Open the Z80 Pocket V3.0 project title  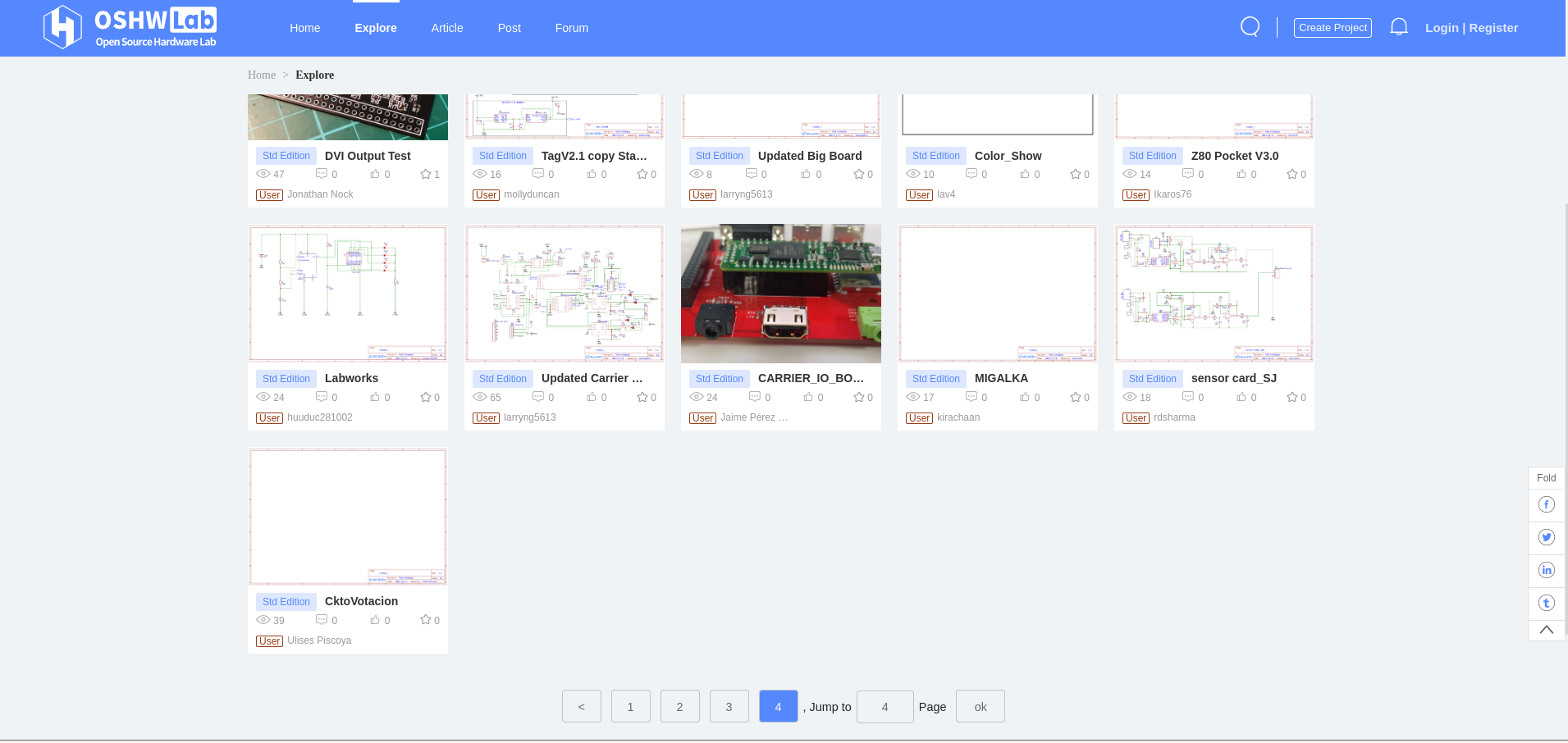(1235, 156)
